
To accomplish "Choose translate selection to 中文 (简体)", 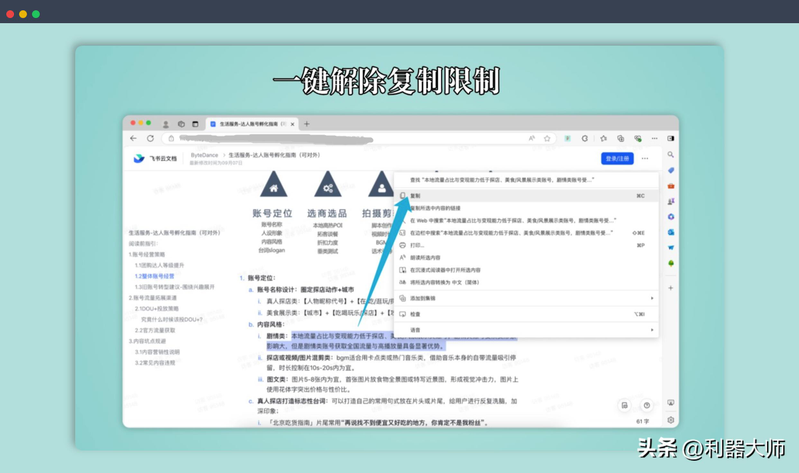I will (x=526, y=282).
